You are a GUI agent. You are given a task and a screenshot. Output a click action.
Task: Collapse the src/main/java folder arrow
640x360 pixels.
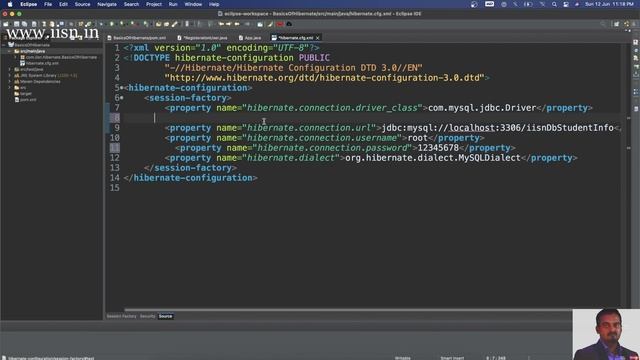pos(9,51)
